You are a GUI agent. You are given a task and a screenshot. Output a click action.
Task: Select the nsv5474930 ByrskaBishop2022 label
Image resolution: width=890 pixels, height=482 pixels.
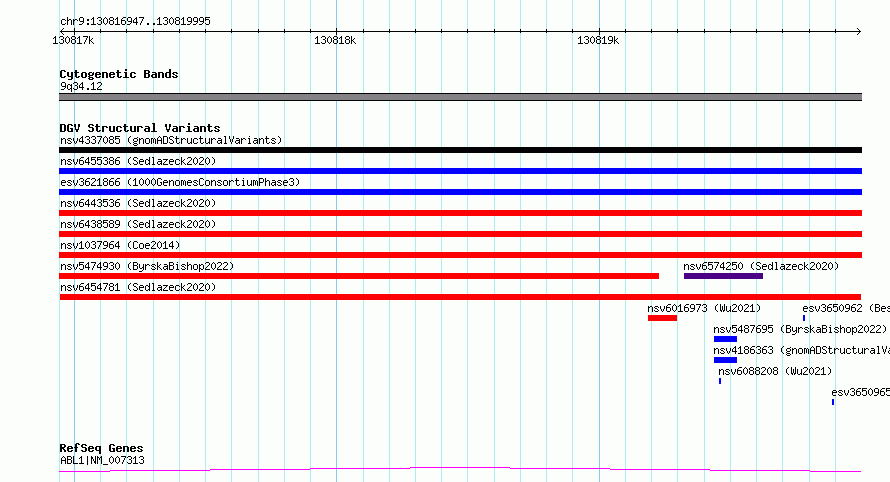147,266
